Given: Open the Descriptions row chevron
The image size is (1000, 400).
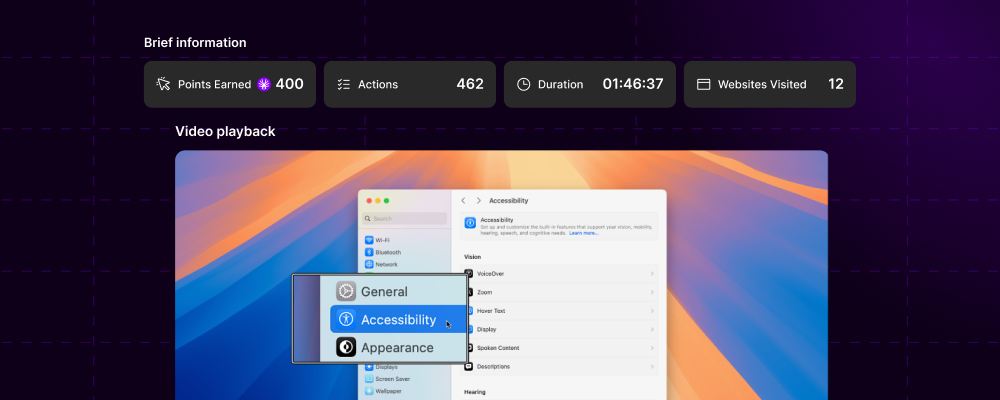Looking at the screenshot, I should point(652,367).
